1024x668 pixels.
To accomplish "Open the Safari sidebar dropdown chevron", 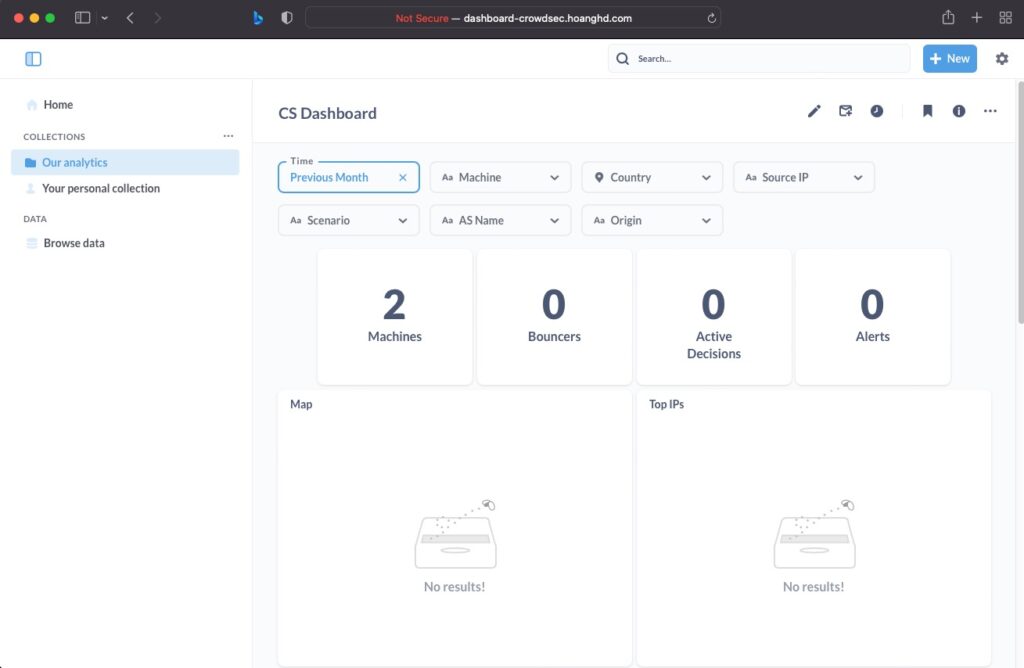I will 104,18.
